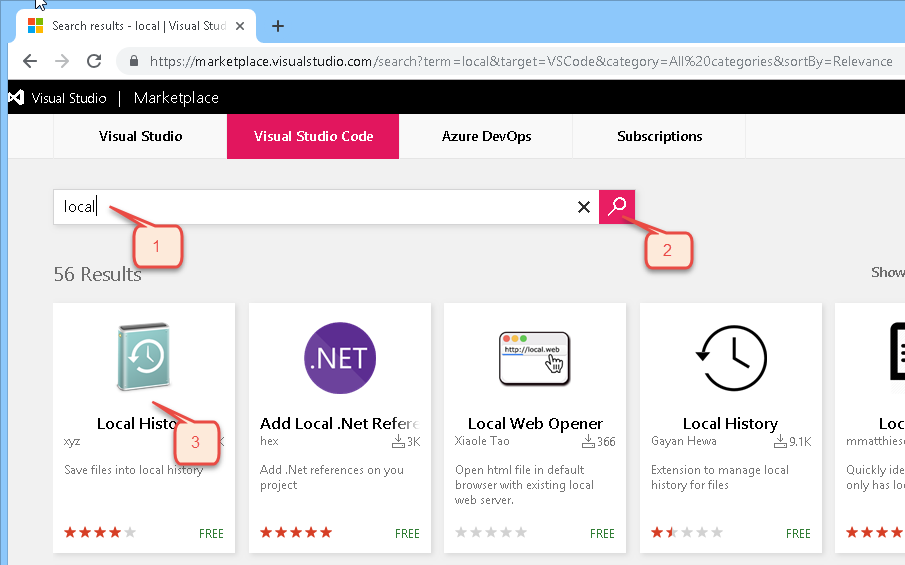Clear the search box with X icon
Image resolution: width=905 pixels, height=565 pixels.
coord(584,207)
